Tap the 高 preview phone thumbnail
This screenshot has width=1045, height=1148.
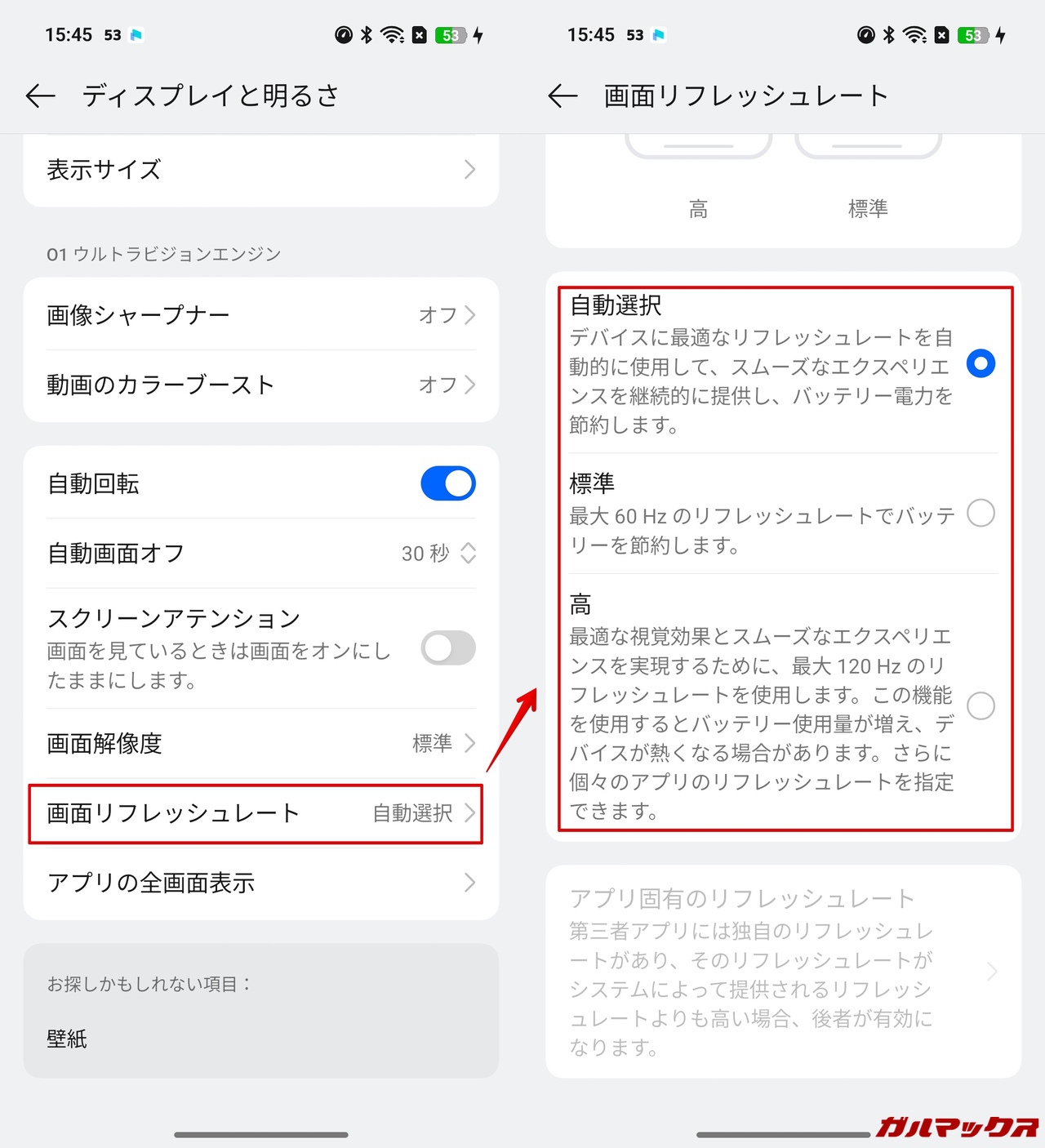point(699,145)
